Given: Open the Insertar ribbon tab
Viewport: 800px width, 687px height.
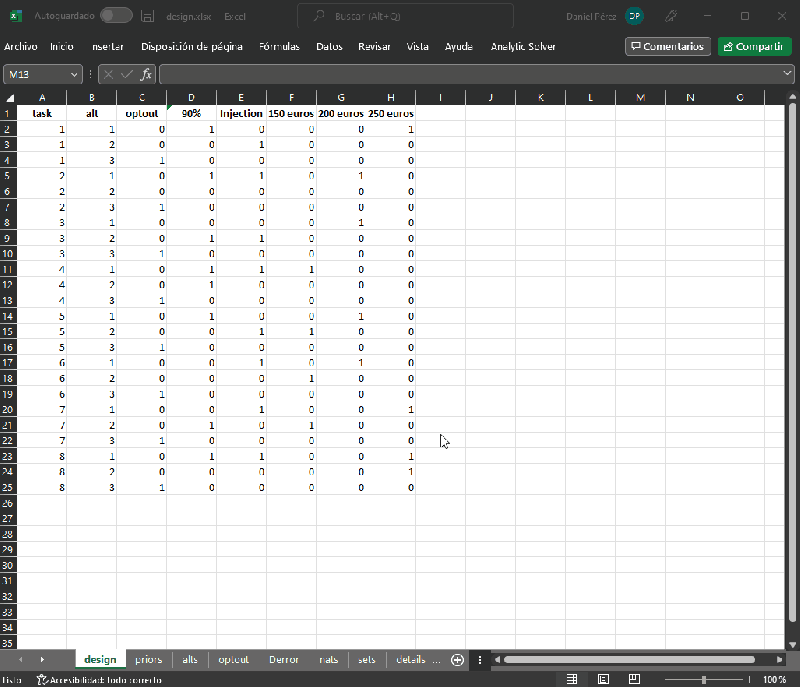Looking at the screenshot, I should tap(108, 46).
